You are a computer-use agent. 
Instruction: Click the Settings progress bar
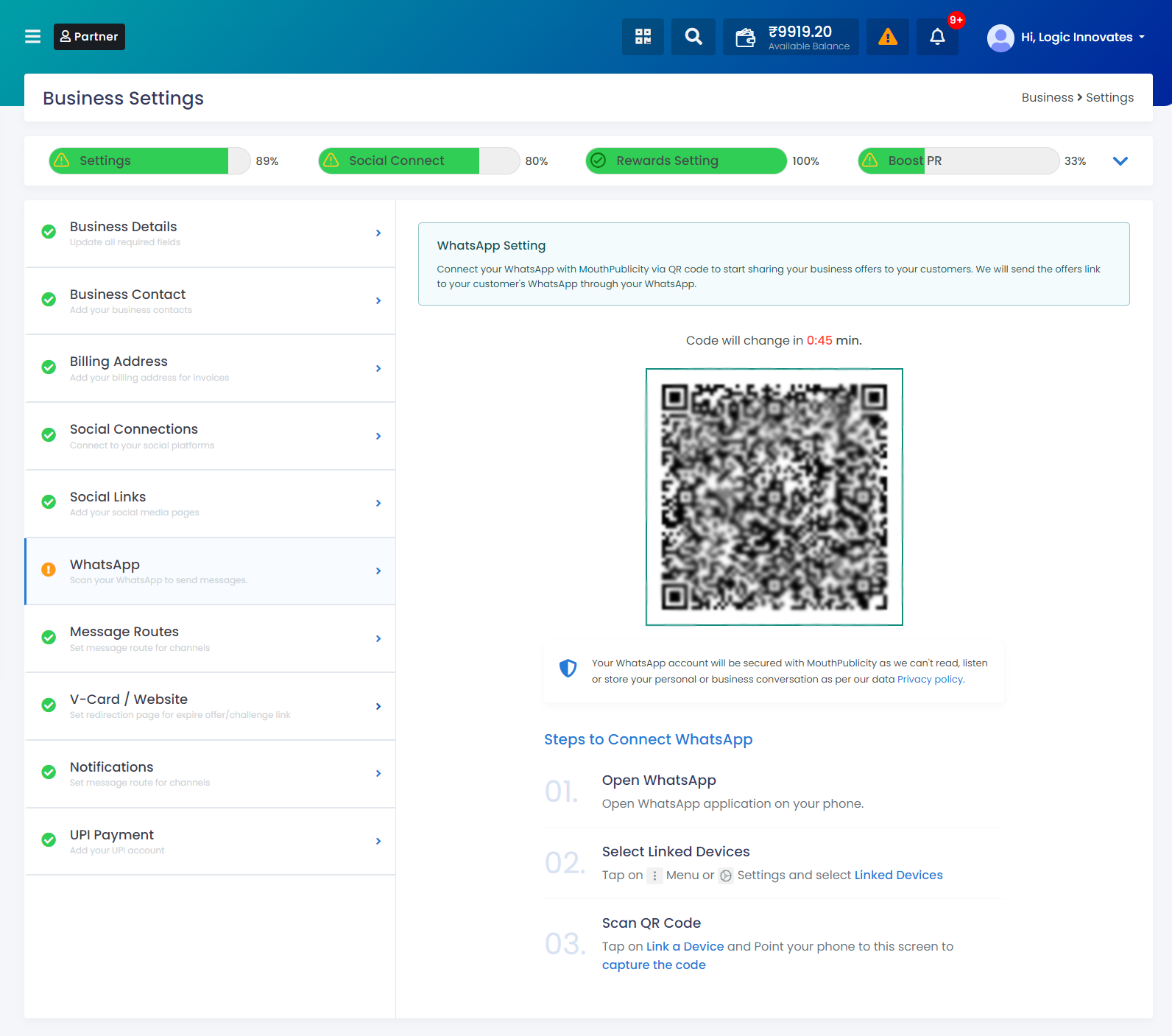(x=149, y=161)
